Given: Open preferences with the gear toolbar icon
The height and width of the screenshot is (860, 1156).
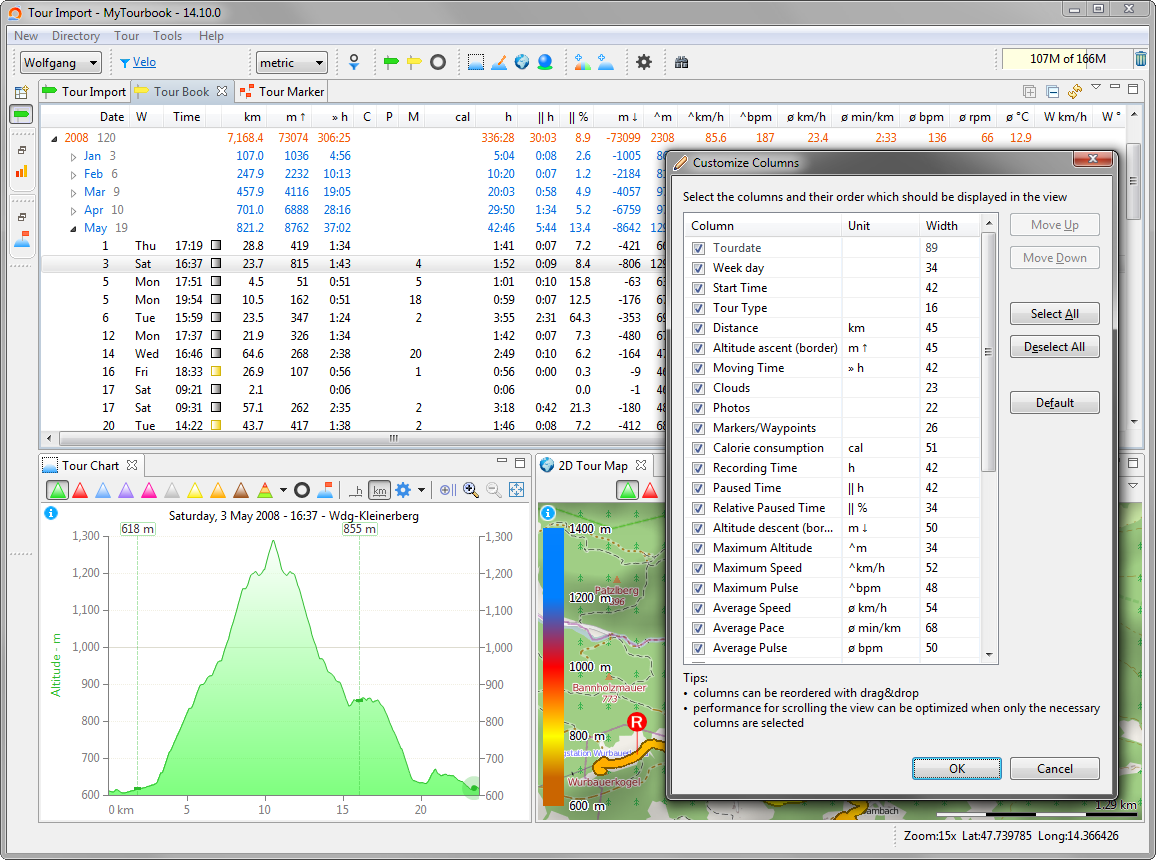Looking at the screenshot, I should (644, 63).
